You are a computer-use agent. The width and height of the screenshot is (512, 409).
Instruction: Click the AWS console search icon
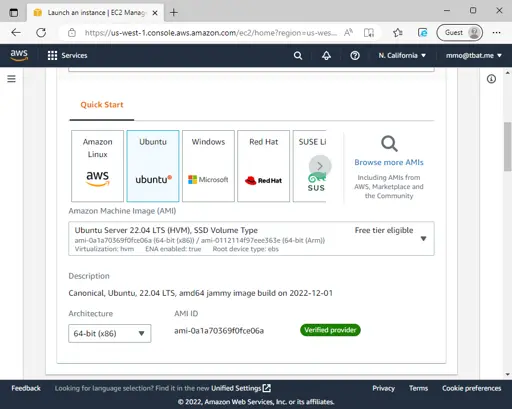(x=298, y=56)
